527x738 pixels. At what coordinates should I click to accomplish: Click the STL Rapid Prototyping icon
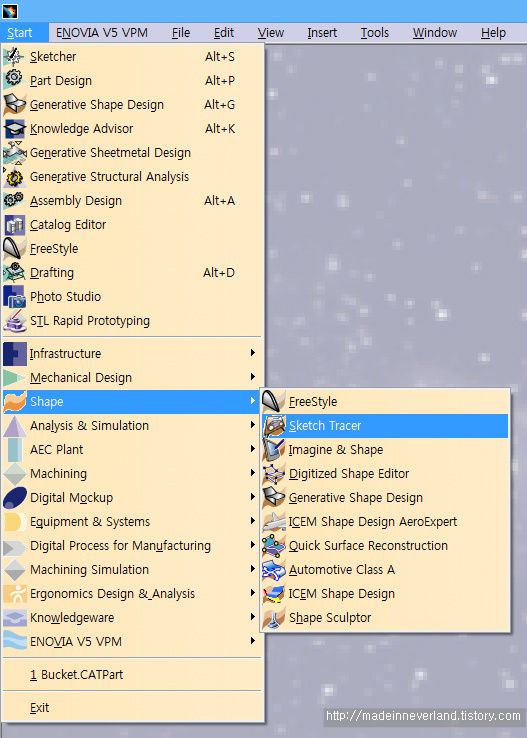(14, 321)
